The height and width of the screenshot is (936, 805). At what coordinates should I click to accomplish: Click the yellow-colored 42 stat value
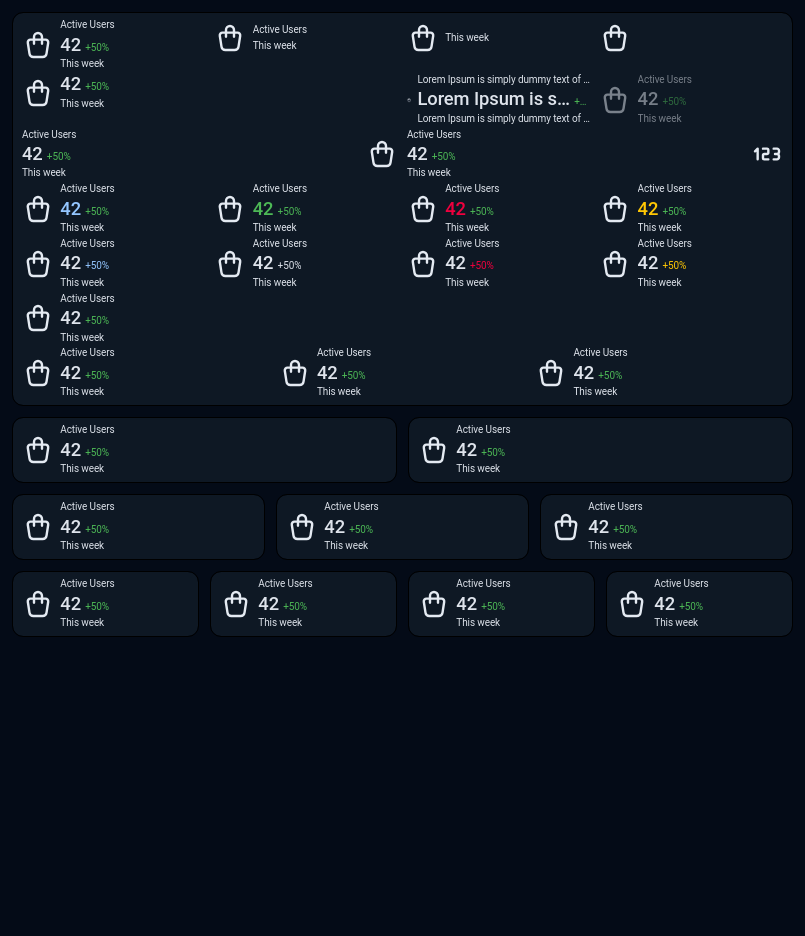tap(648, 209)
